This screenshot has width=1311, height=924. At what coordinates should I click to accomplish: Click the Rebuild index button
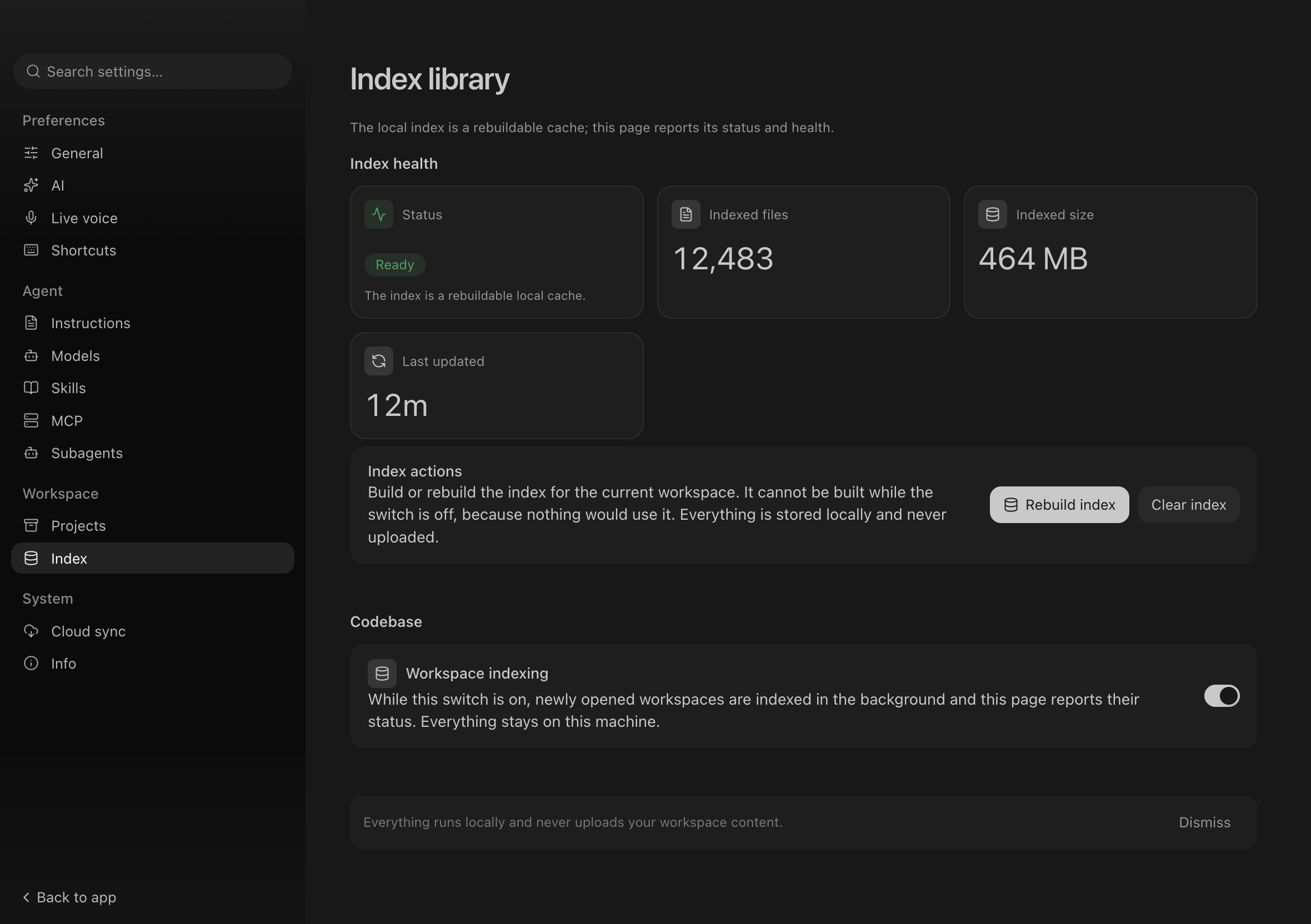(1059, 505)
